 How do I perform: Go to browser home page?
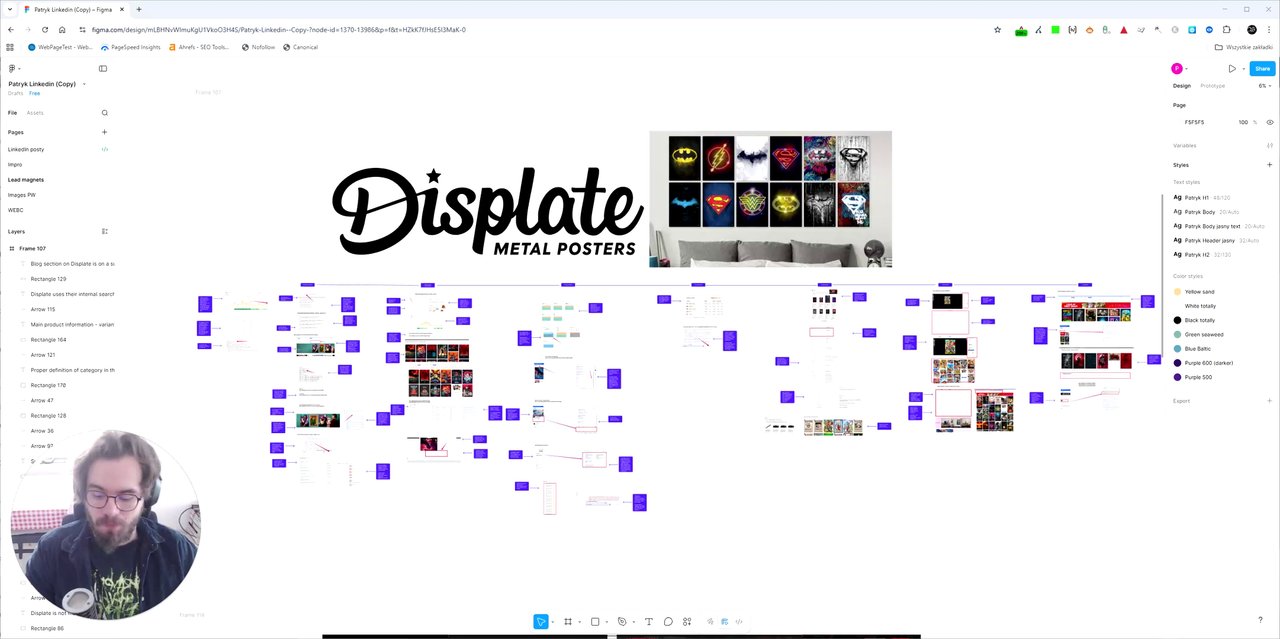point(62,30)
